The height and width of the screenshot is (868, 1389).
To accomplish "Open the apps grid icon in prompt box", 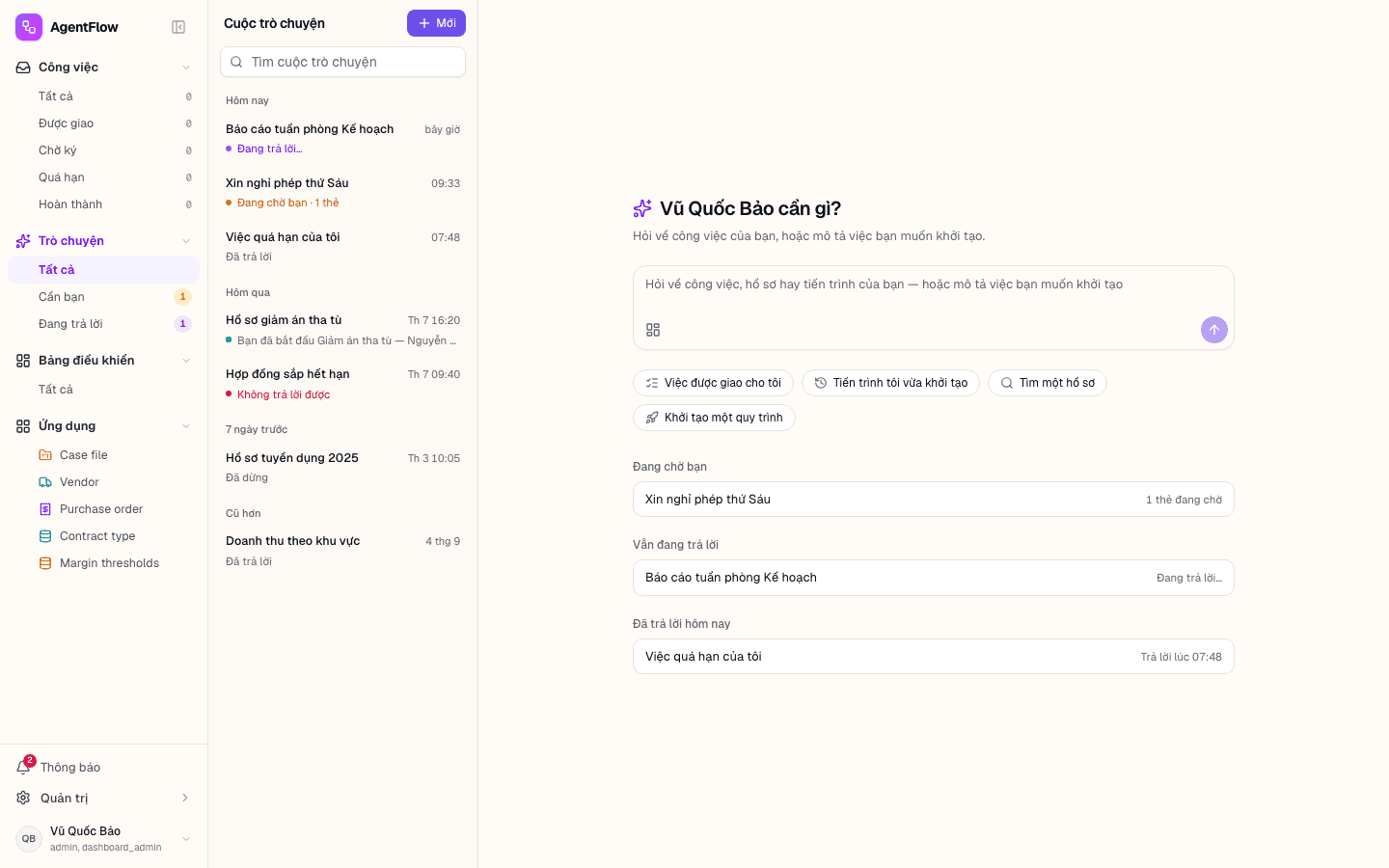I will click(653, 330).
